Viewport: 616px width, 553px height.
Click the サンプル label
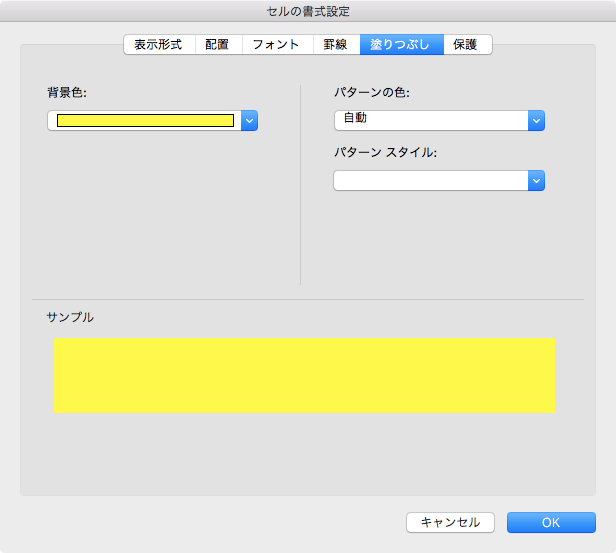point(70,317)
